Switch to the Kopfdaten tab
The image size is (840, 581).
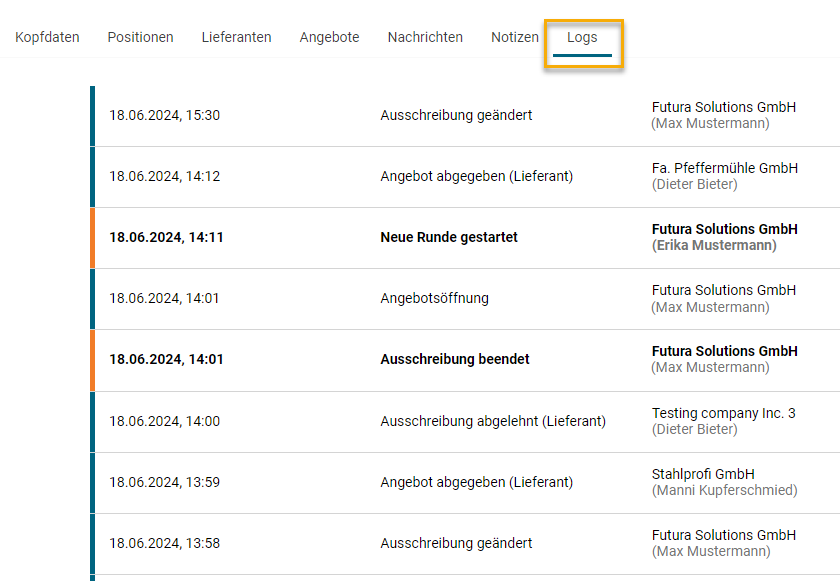pos(47,37)
